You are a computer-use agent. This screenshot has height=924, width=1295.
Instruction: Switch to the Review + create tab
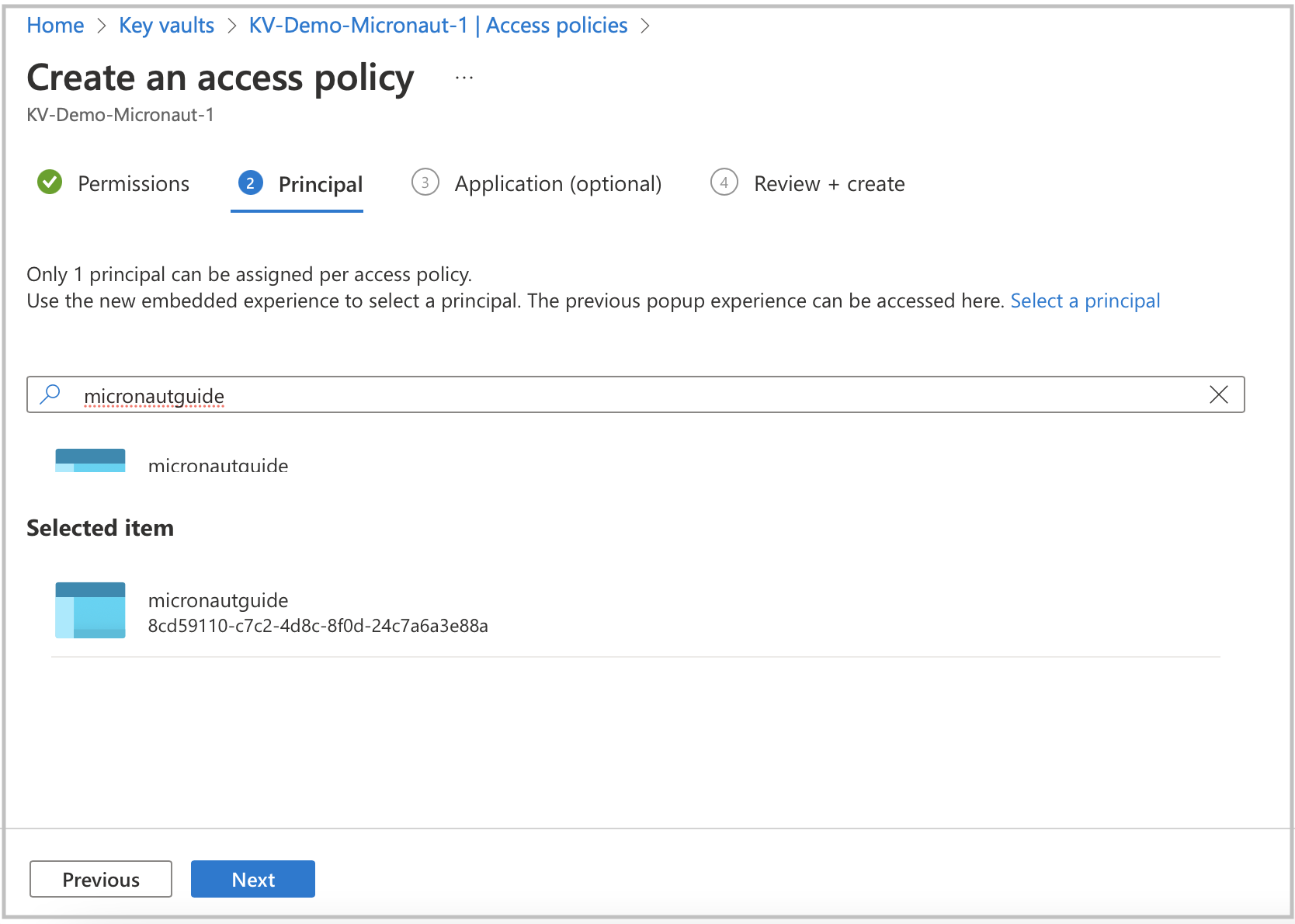coord(807,184)
